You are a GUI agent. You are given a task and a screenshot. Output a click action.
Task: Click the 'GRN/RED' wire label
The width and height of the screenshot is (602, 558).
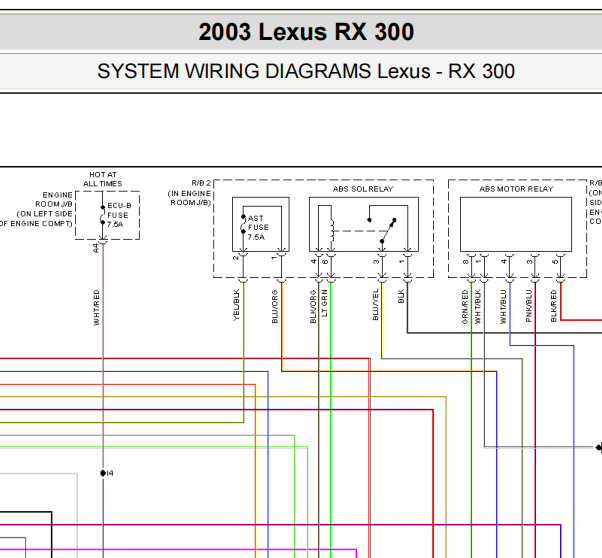coord(465,307)
